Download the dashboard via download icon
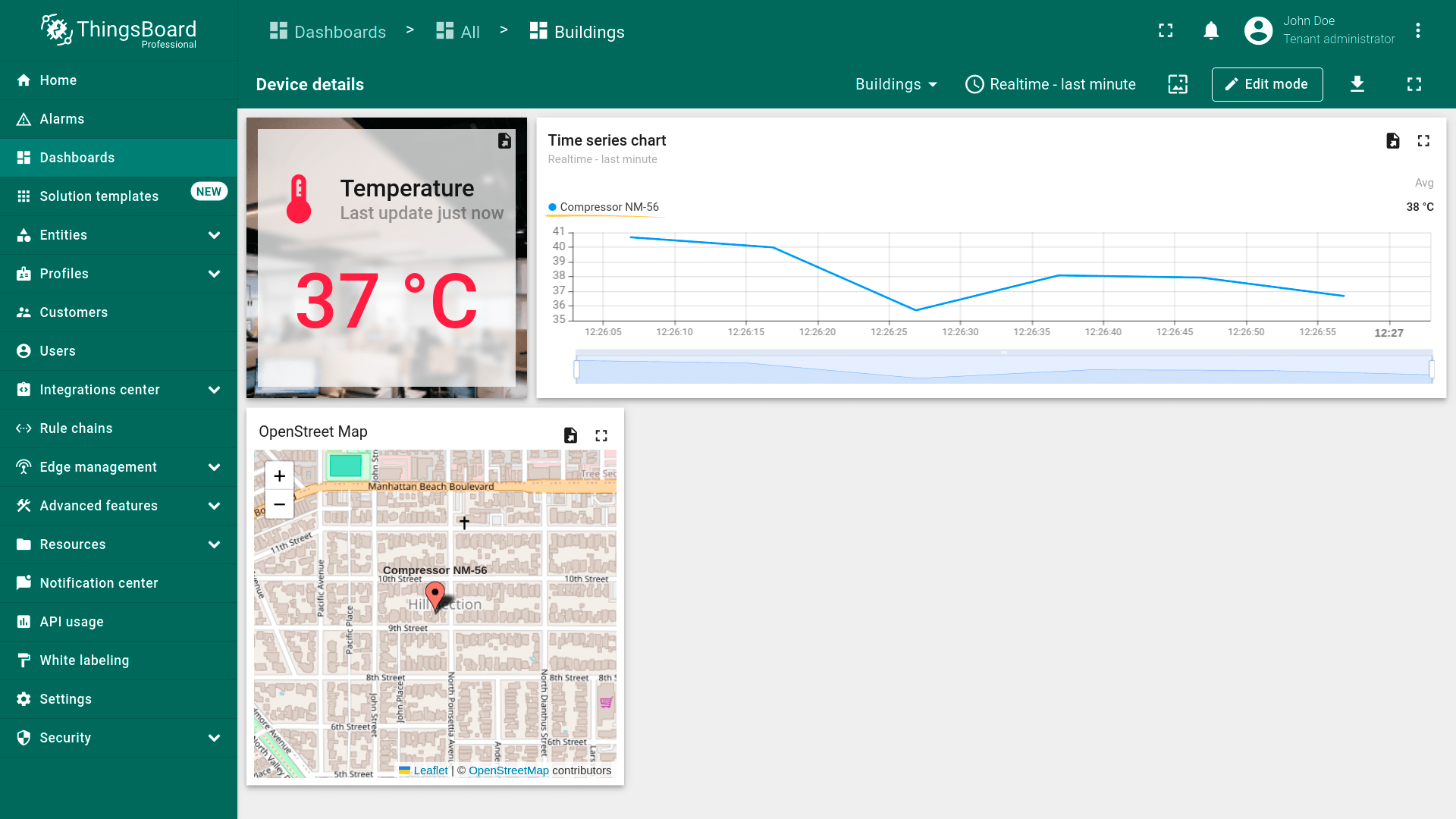 [x=1357, y=84]
